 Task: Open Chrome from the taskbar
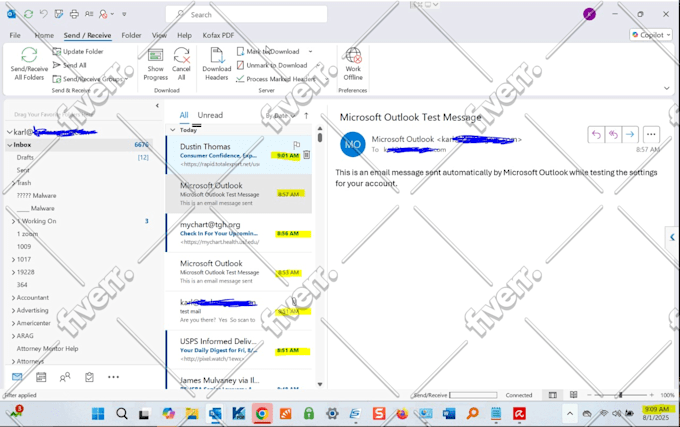[x=262, y=414]
